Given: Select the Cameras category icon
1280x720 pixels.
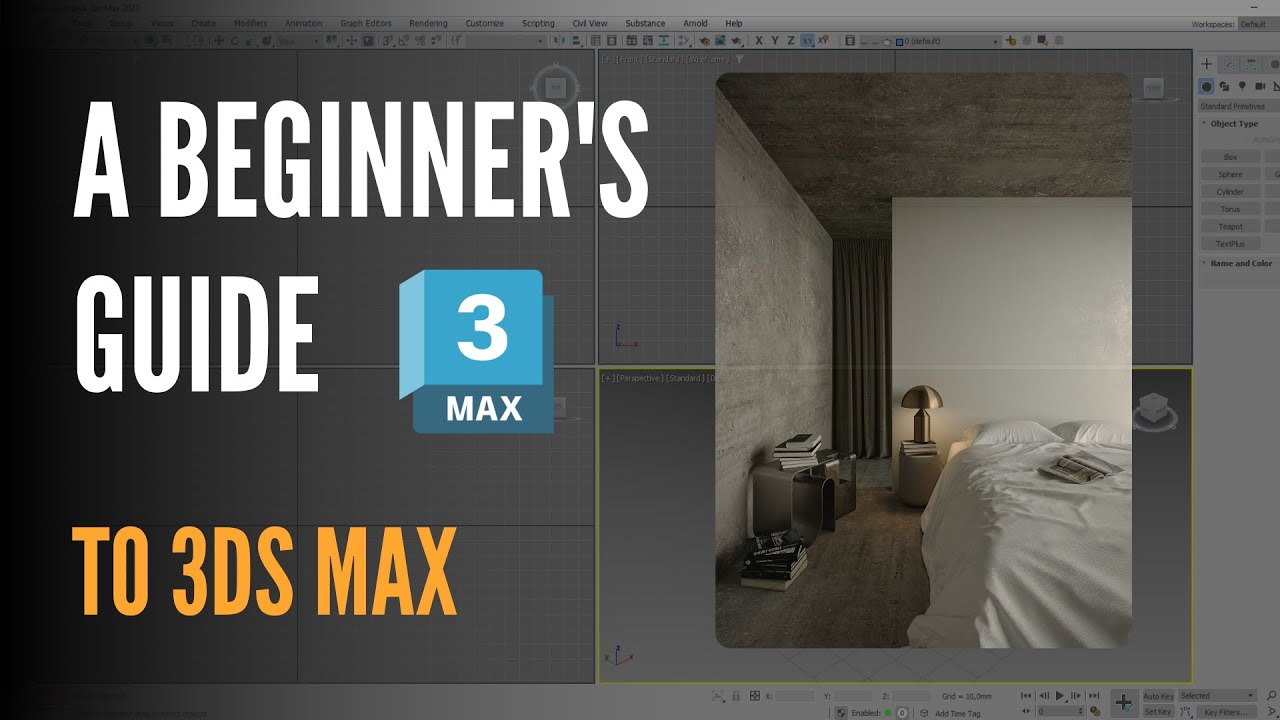Looking at the screenshot, I should [1260, 87].
